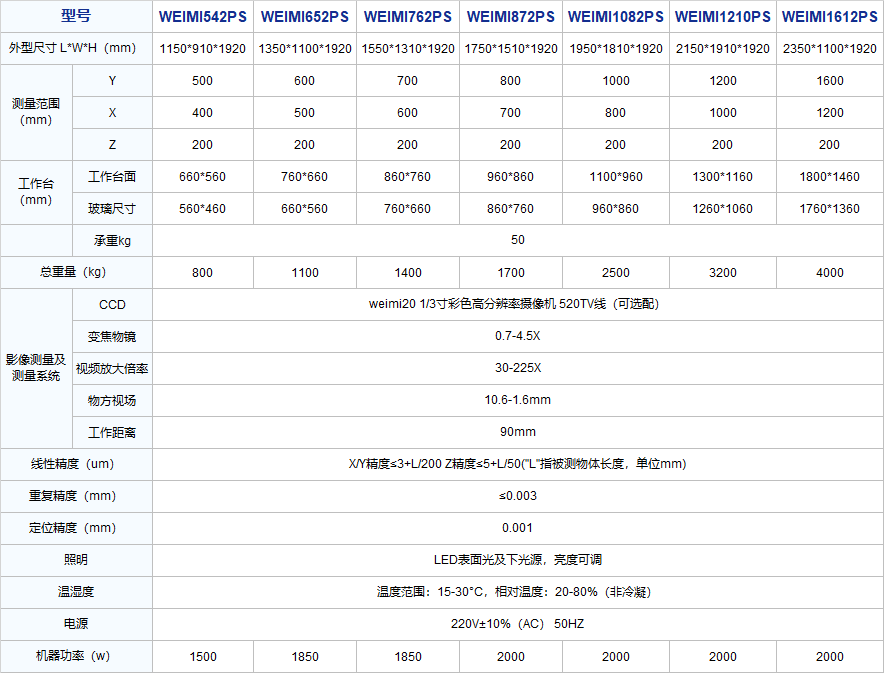Select the dimension 1550*1310*1920 cell
Screen dimensions: 884x673
pyautogui.click(x=408, y=49)
